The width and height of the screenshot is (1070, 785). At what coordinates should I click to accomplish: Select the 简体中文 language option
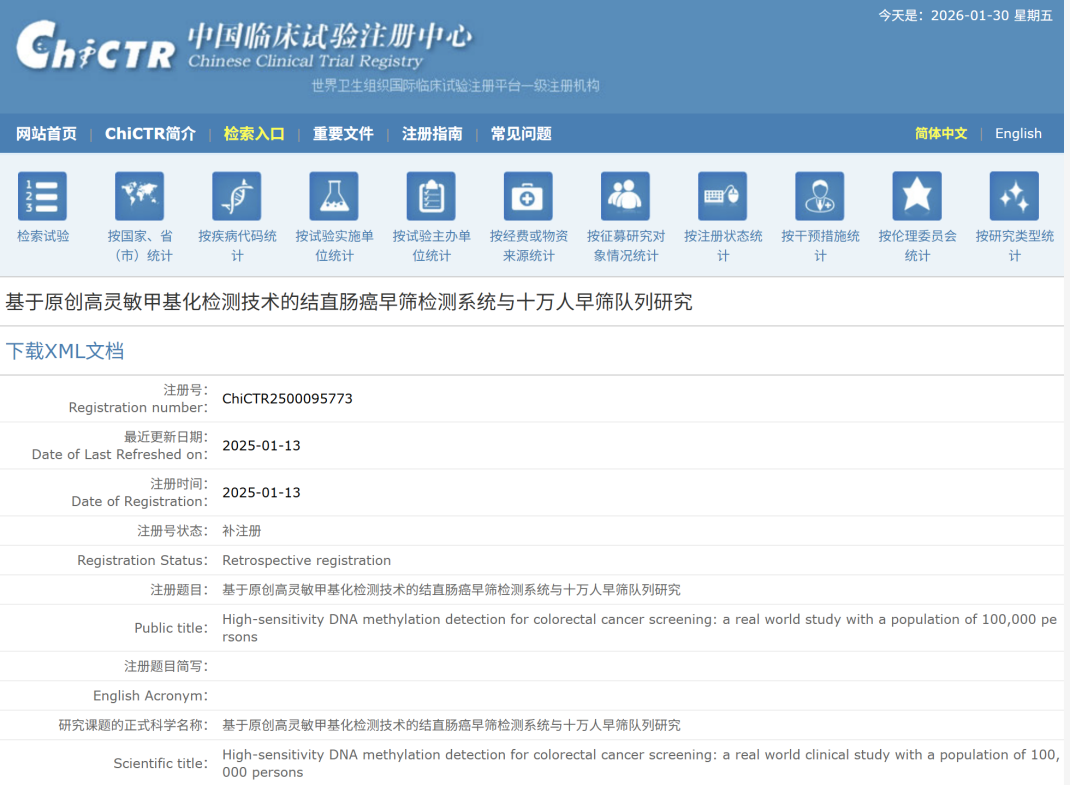click(941, 134)
